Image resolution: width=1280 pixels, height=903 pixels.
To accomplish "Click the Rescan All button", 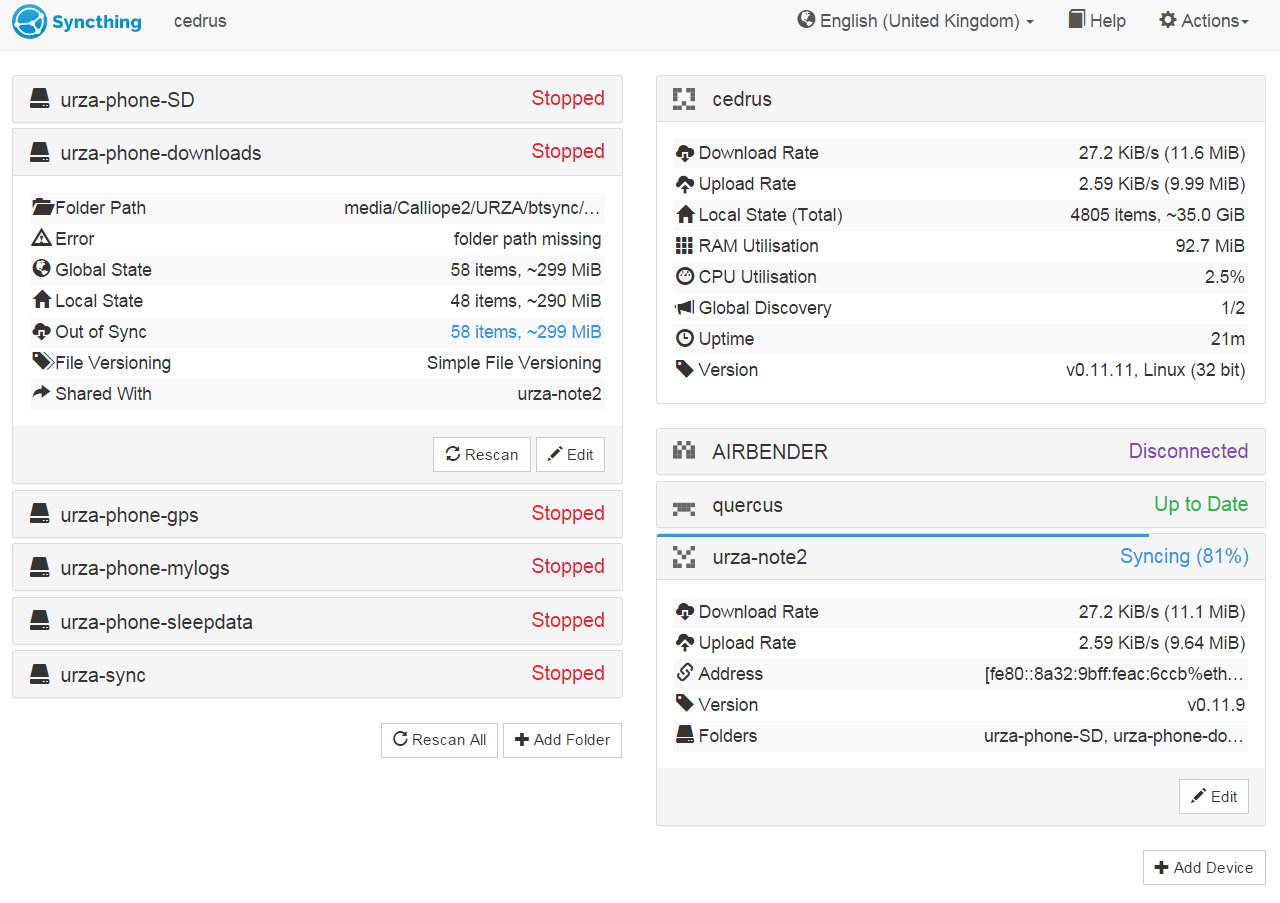I will click(439, 740).
